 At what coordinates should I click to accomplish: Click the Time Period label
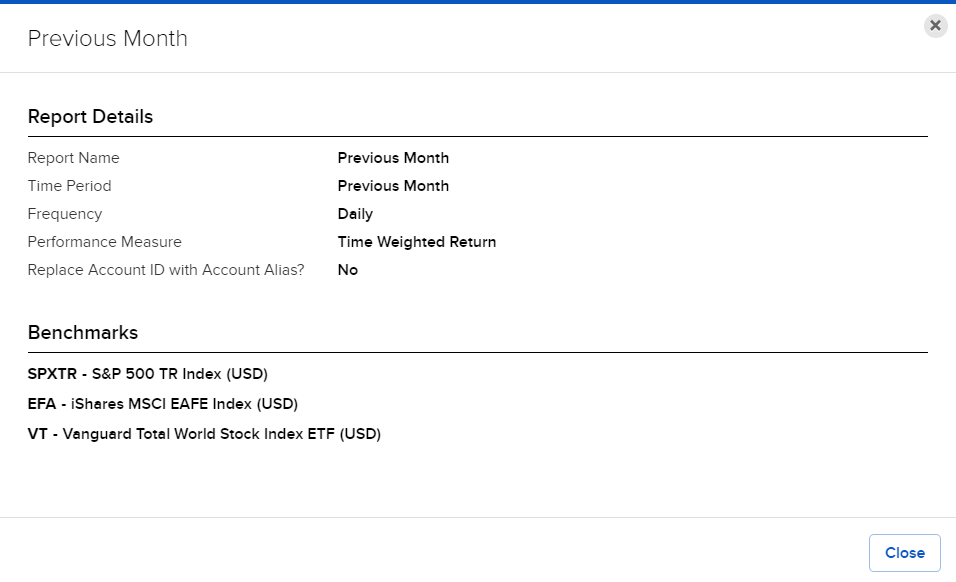[69, 186]
